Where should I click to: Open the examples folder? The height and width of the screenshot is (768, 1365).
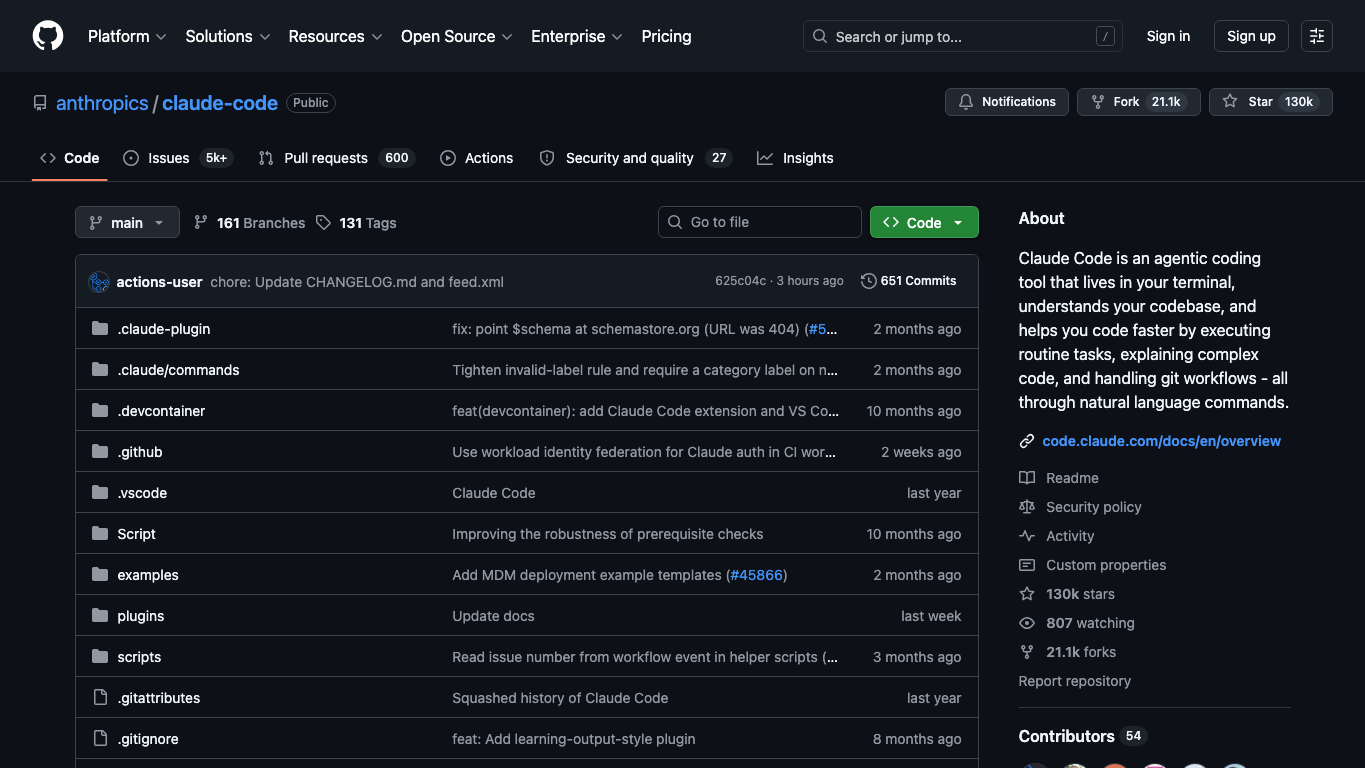point(148,575)
